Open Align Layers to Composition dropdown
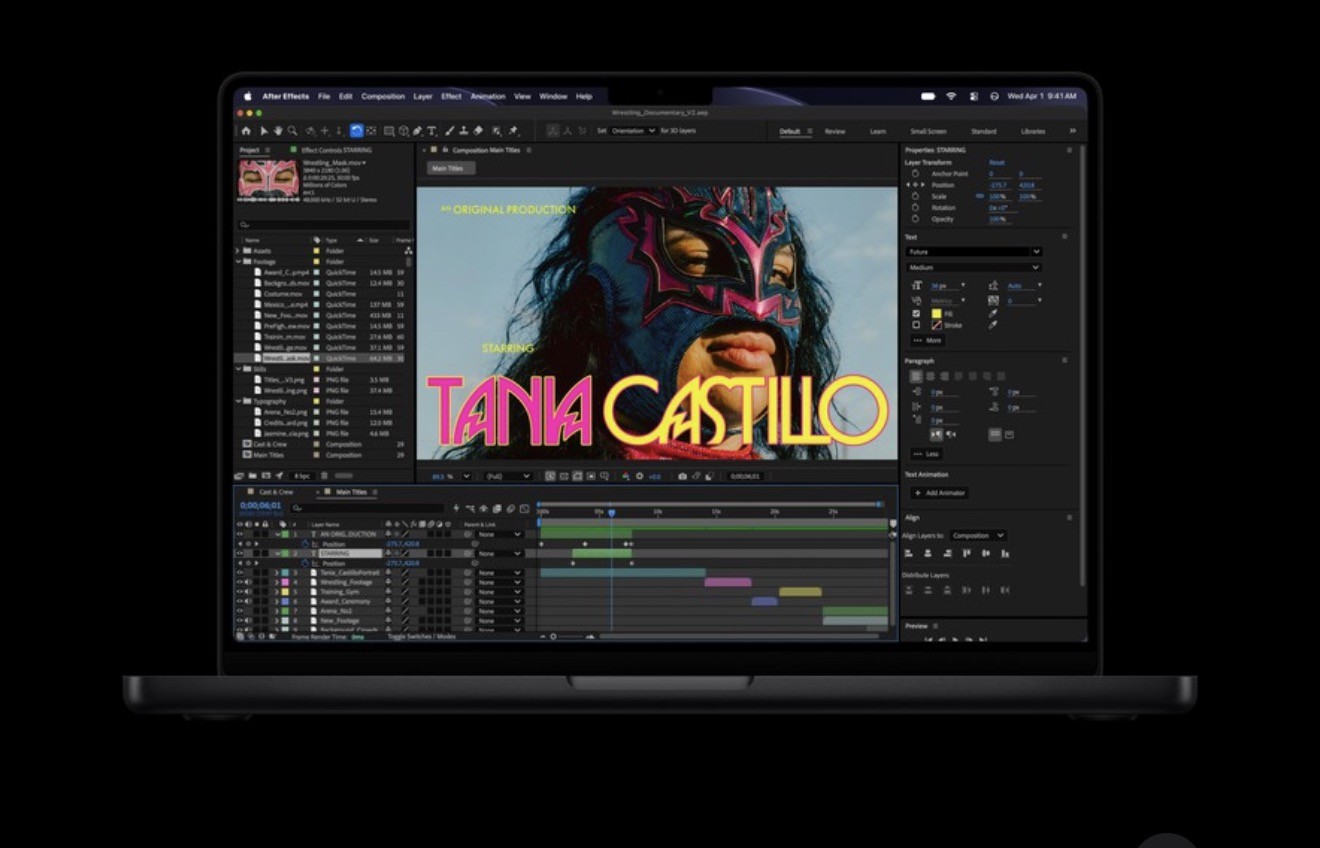Image resolution: width=1320 pixels, height=848 pixels. 977,536
